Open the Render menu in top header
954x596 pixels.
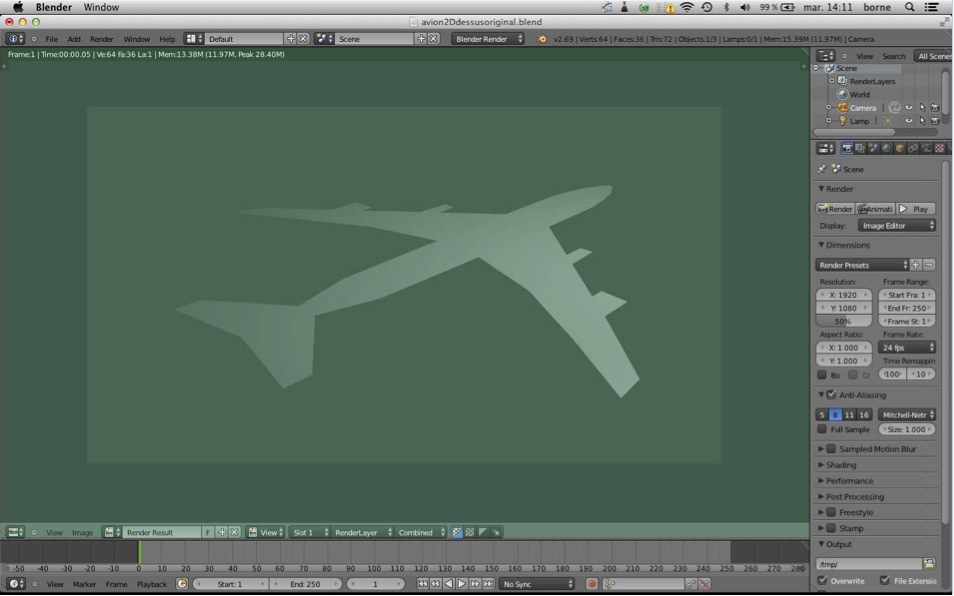click(x=102, y=39)
